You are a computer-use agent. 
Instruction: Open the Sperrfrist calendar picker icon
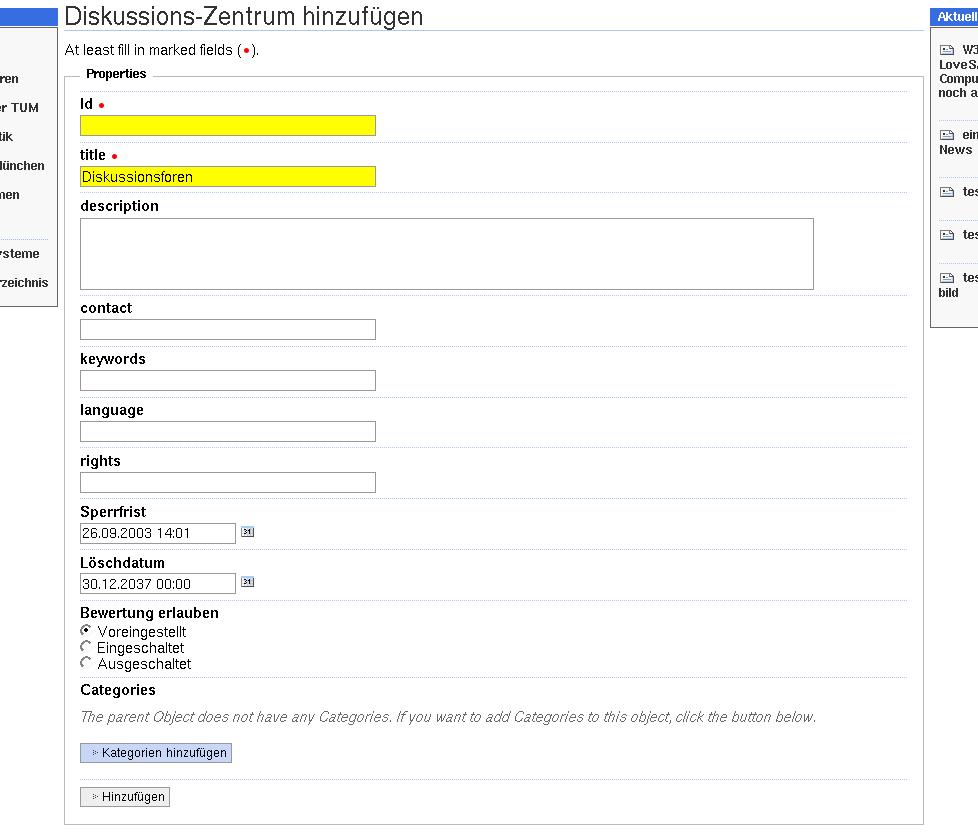[x=247, y=532]
